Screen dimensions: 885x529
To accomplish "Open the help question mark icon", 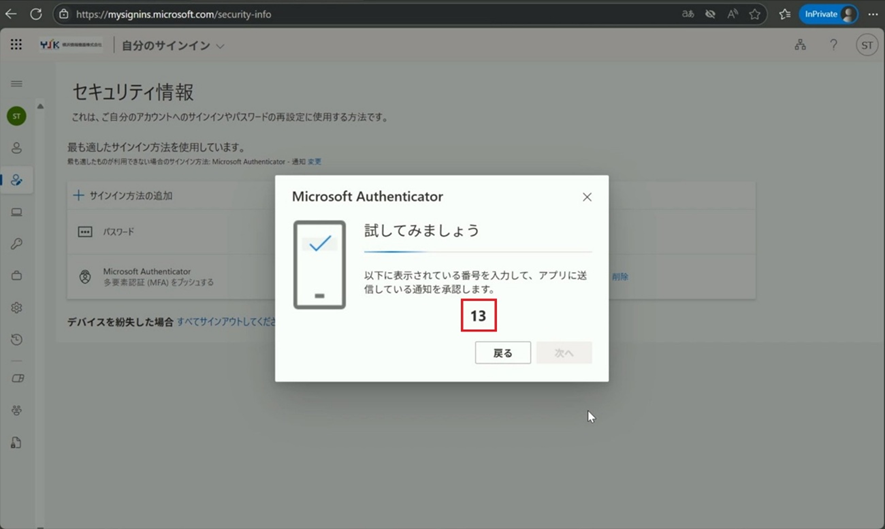I will (833, 45).
